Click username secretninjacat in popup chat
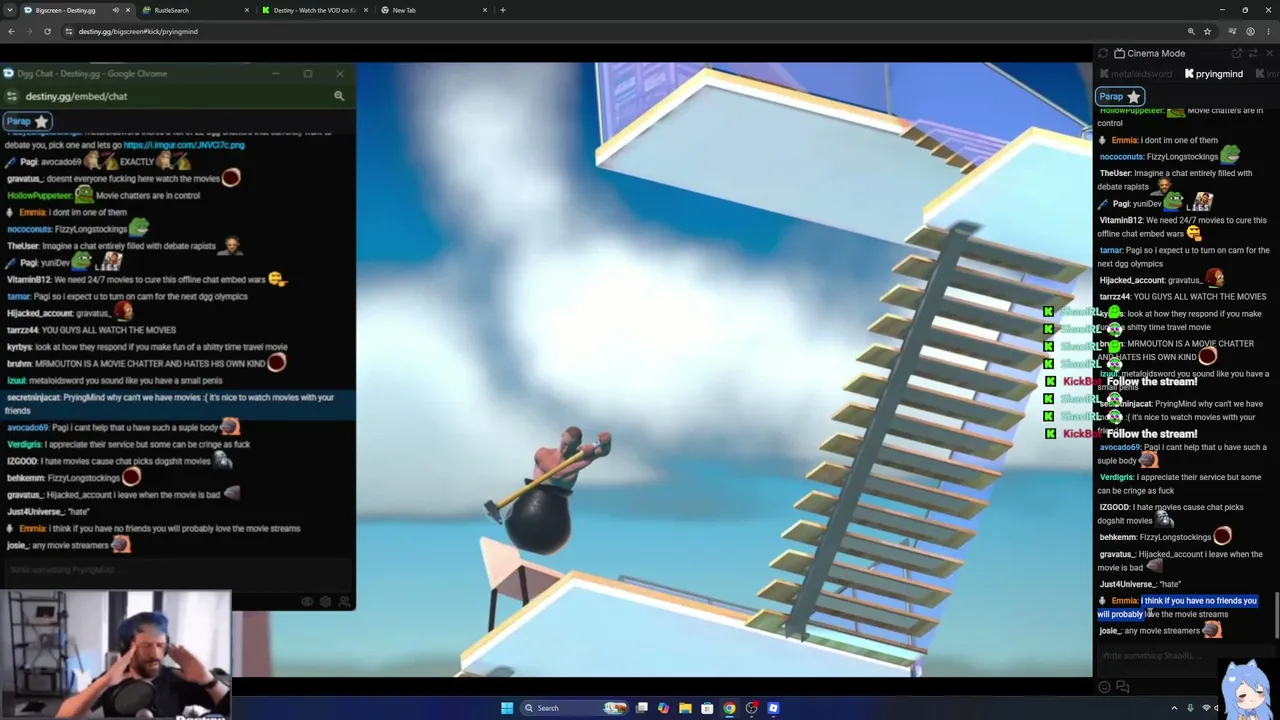This screenshot has height=720, width=1280. pyautogui.click(x=32, y=397)
